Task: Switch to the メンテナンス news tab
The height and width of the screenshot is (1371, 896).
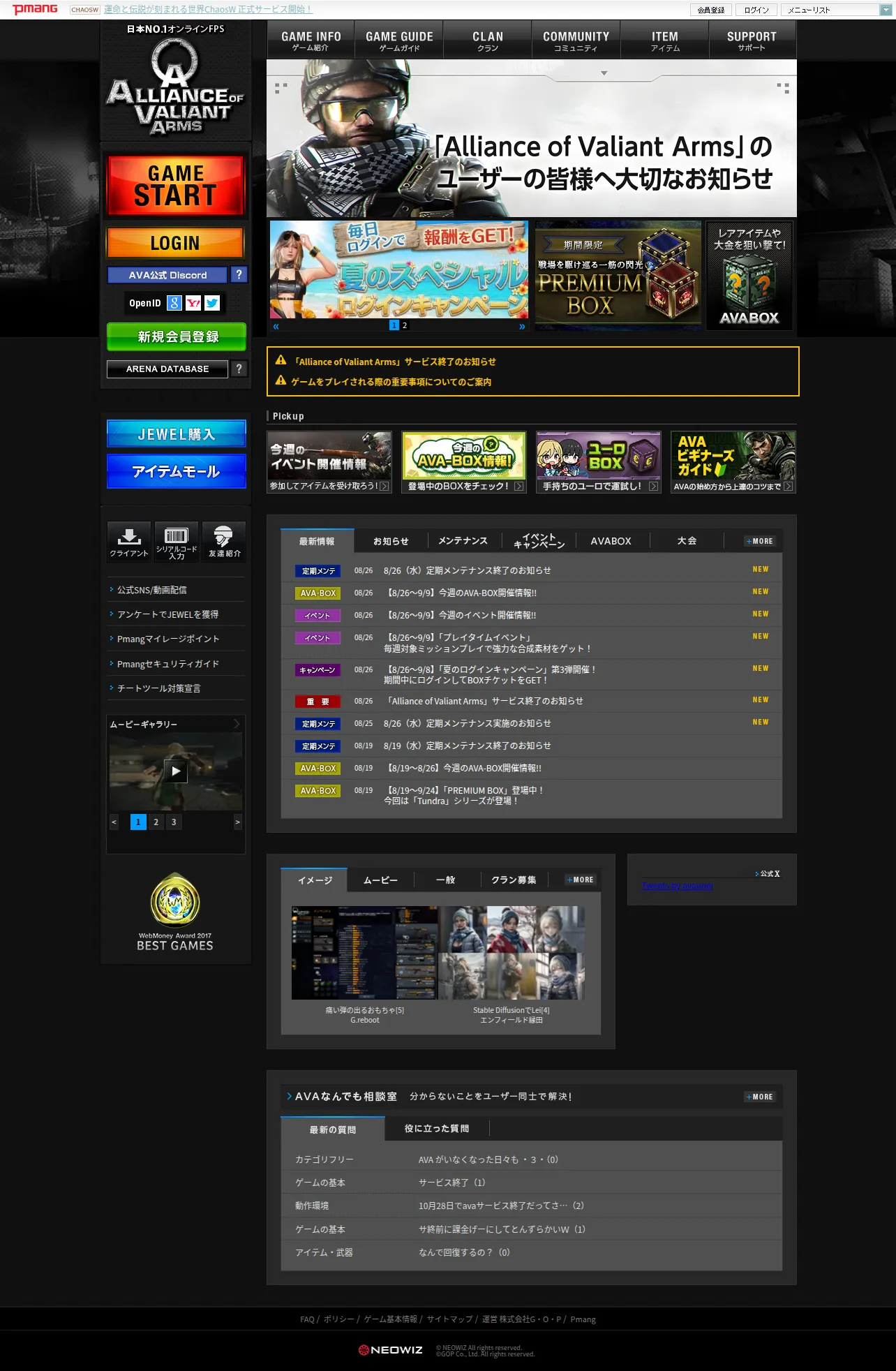Action: (x=463, y=541)
